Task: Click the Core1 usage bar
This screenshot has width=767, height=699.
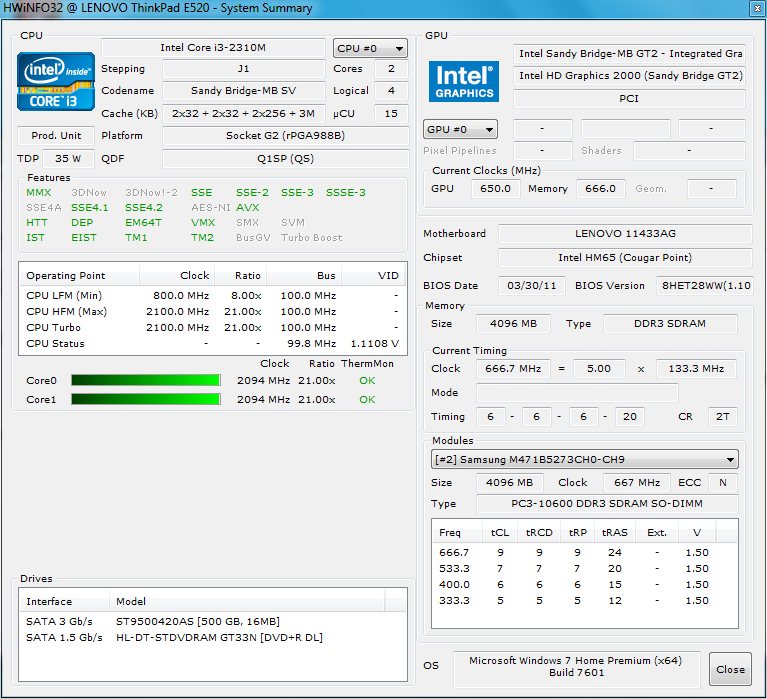Action: [146, 400]
